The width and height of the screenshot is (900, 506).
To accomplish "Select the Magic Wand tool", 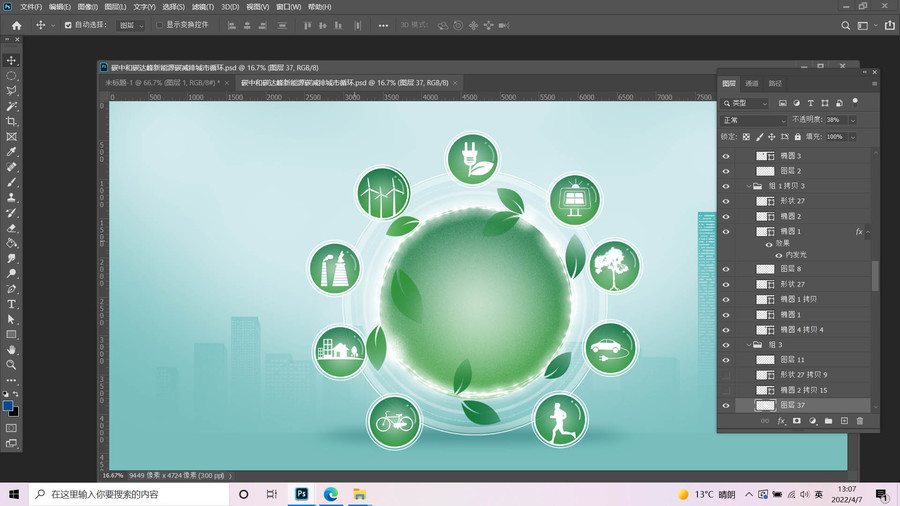I will tap(11, 106).
